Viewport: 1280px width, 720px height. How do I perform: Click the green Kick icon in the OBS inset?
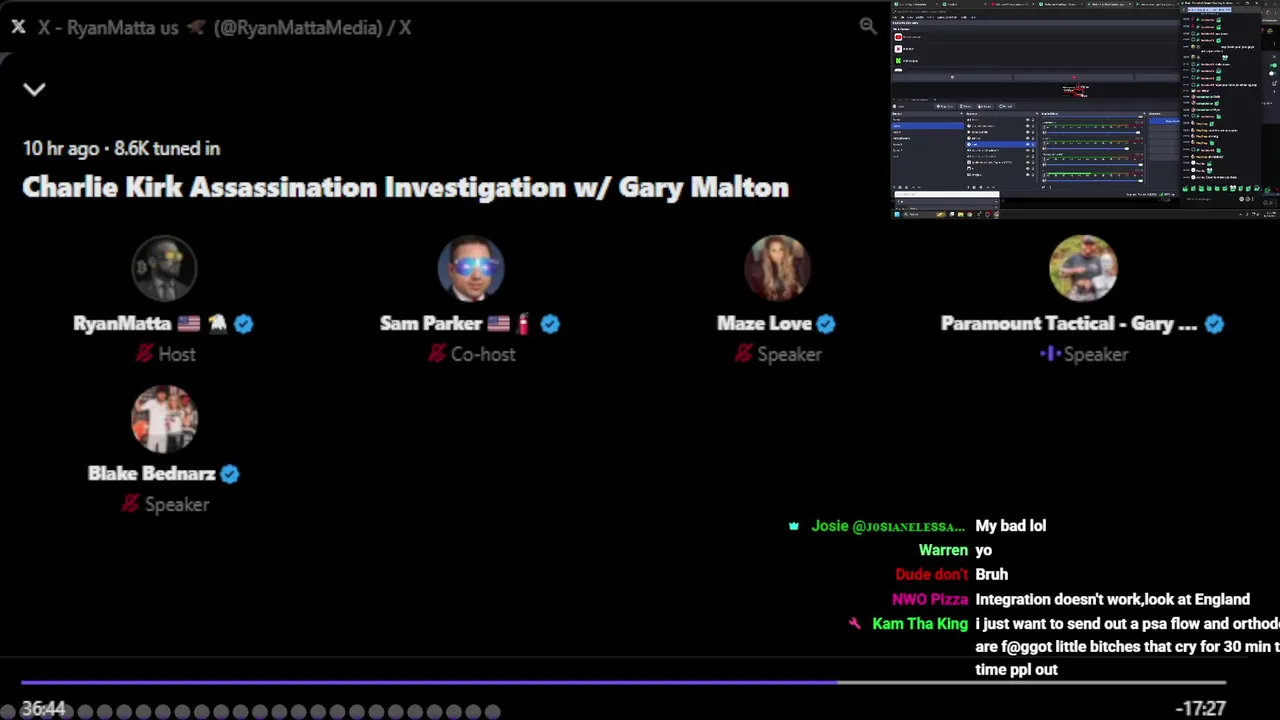898,60
